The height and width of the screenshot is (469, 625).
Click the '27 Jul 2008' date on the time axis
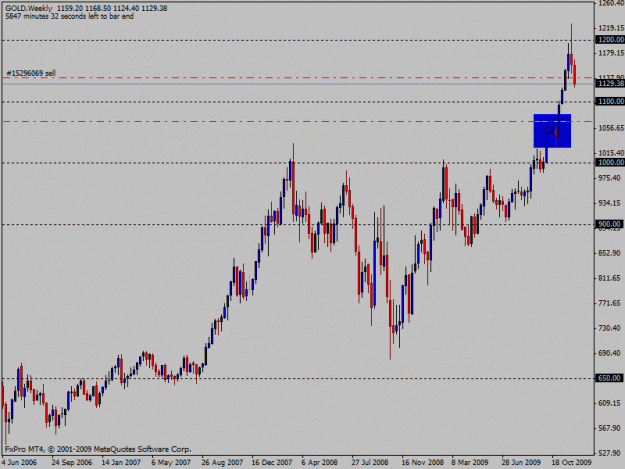[x=370, y=463]
